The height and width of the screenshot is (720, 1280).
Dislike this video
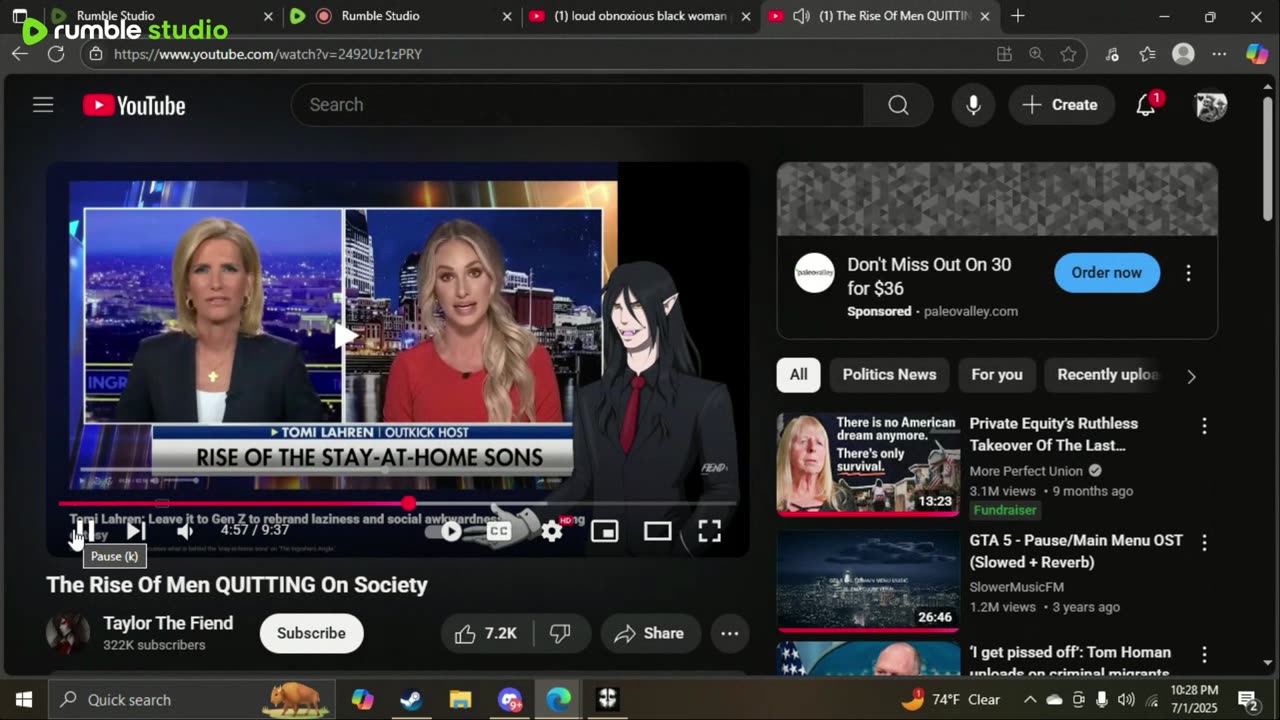point(561,633)
